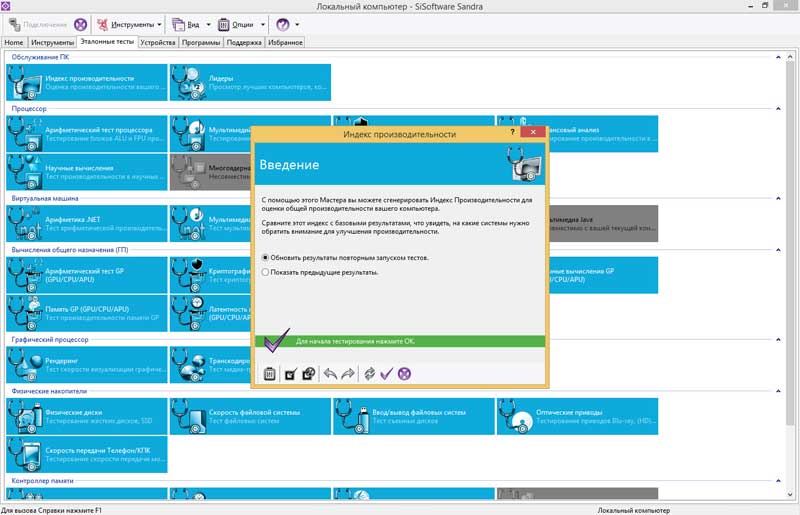Open Арифметический тест процессора tile
Screen dimensions: 800x515
pyautogui.click(x=87, y=134)
